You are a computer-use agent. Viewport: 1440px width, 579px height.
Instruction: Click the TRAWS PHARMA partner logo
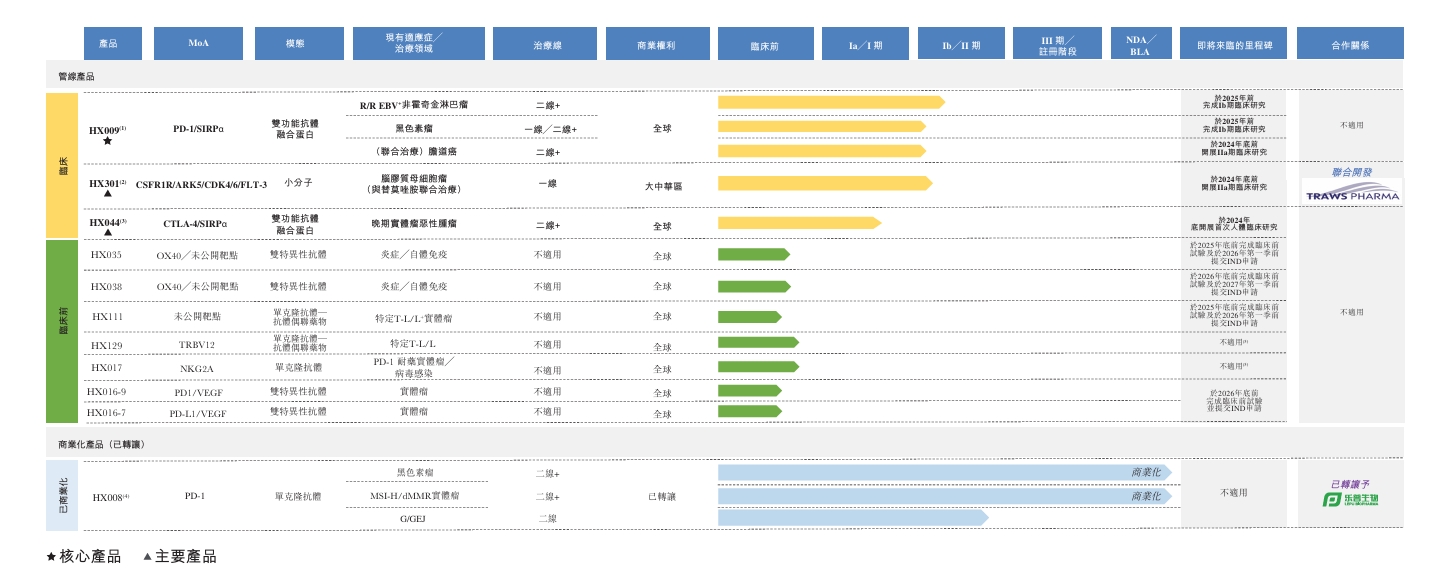coord(1352,191)
